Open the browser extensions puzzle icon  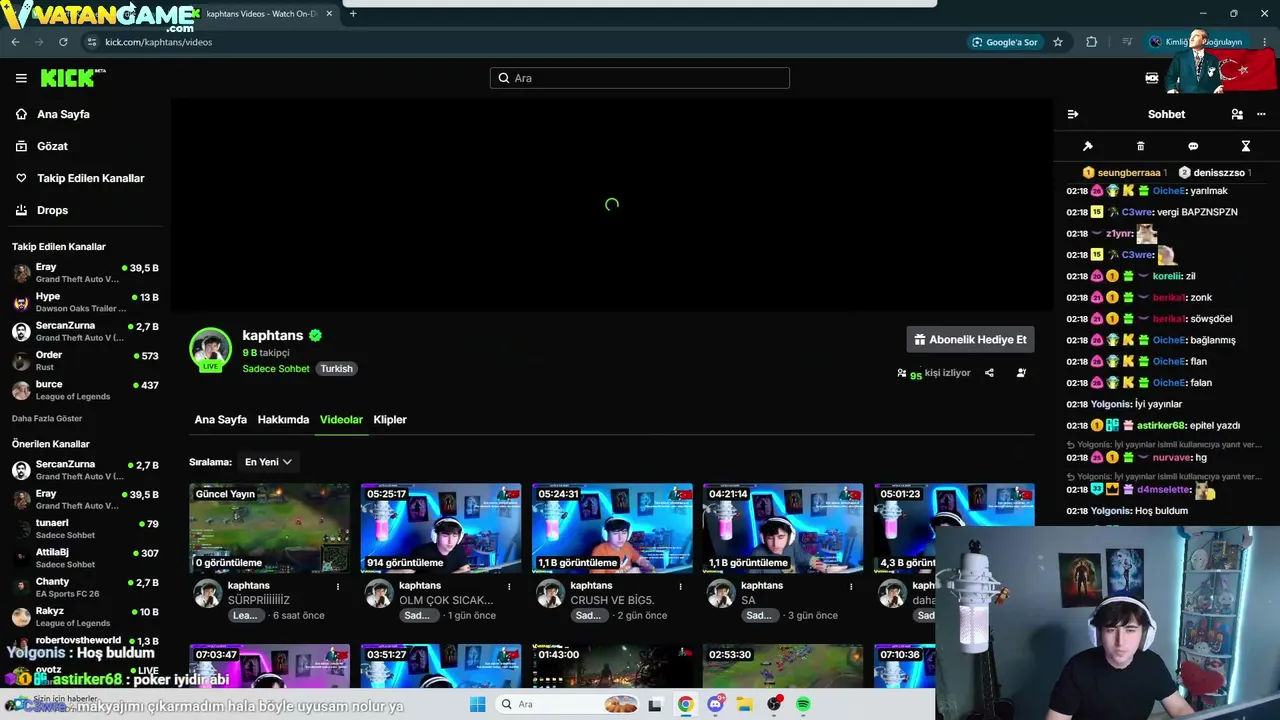(x=1091, y=42)
